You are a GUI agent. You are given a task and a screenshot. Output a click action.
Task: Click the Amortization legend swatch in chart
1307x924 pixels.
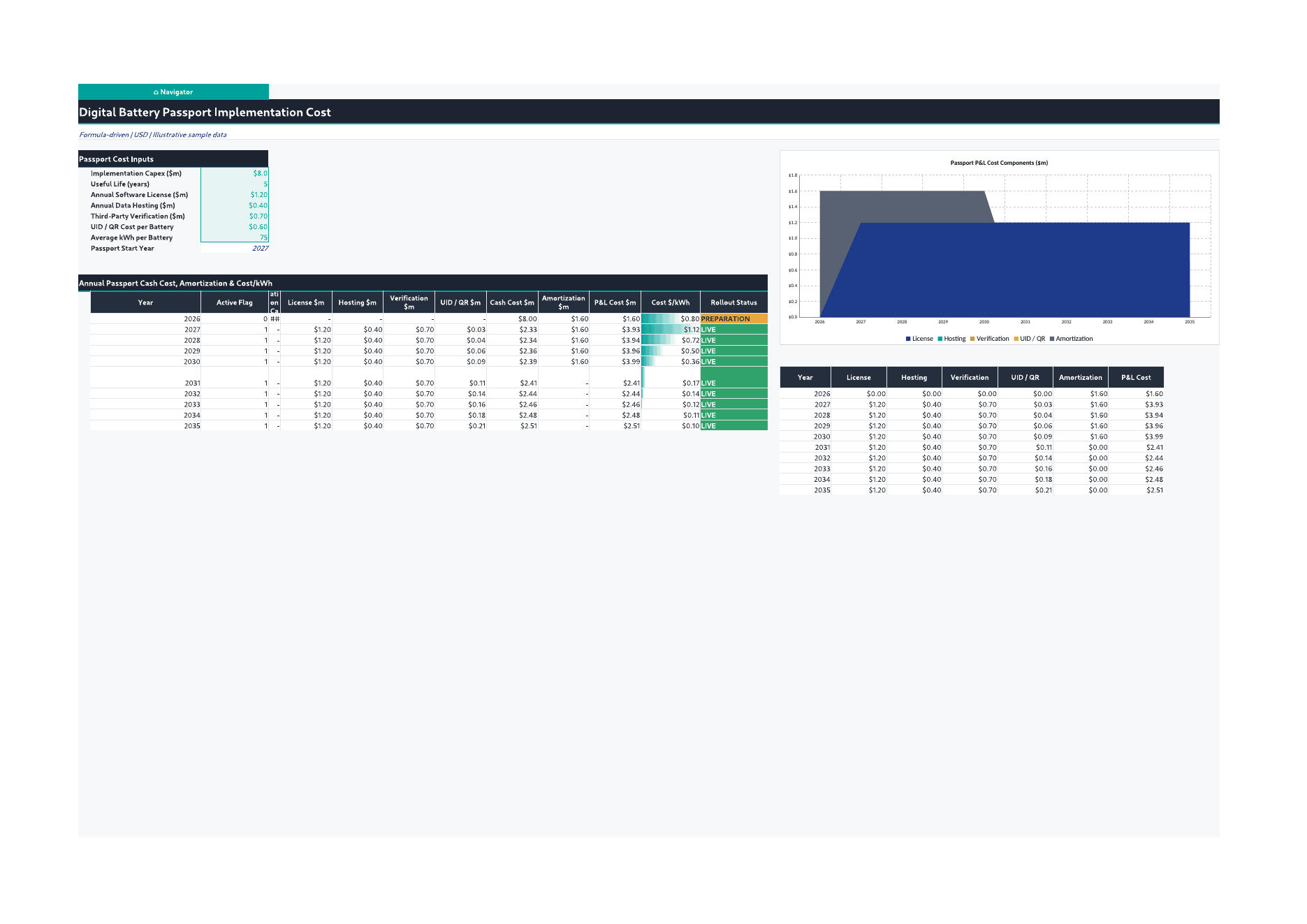[1052, 339]
